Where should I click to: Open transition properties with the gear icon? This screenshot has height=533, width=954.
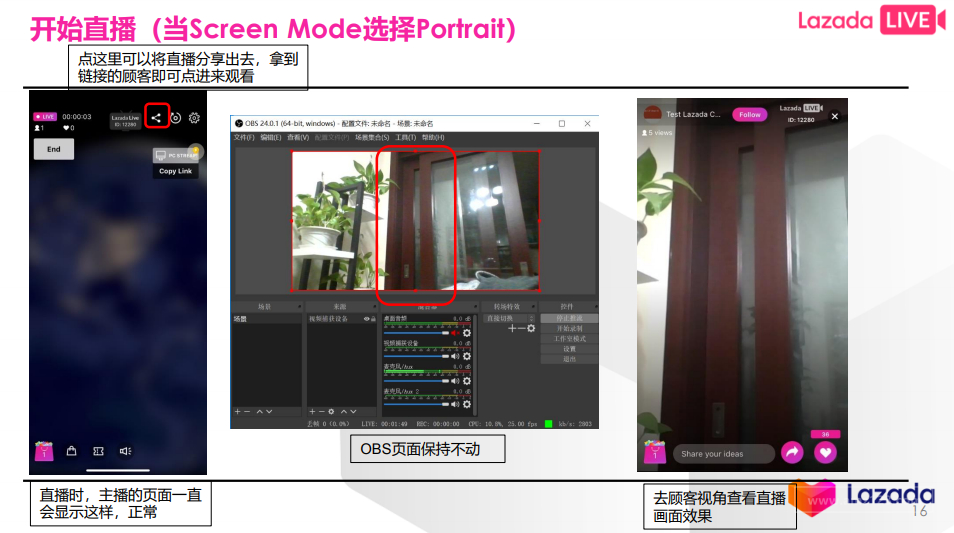pyautogui.click(x=531, y=329)
